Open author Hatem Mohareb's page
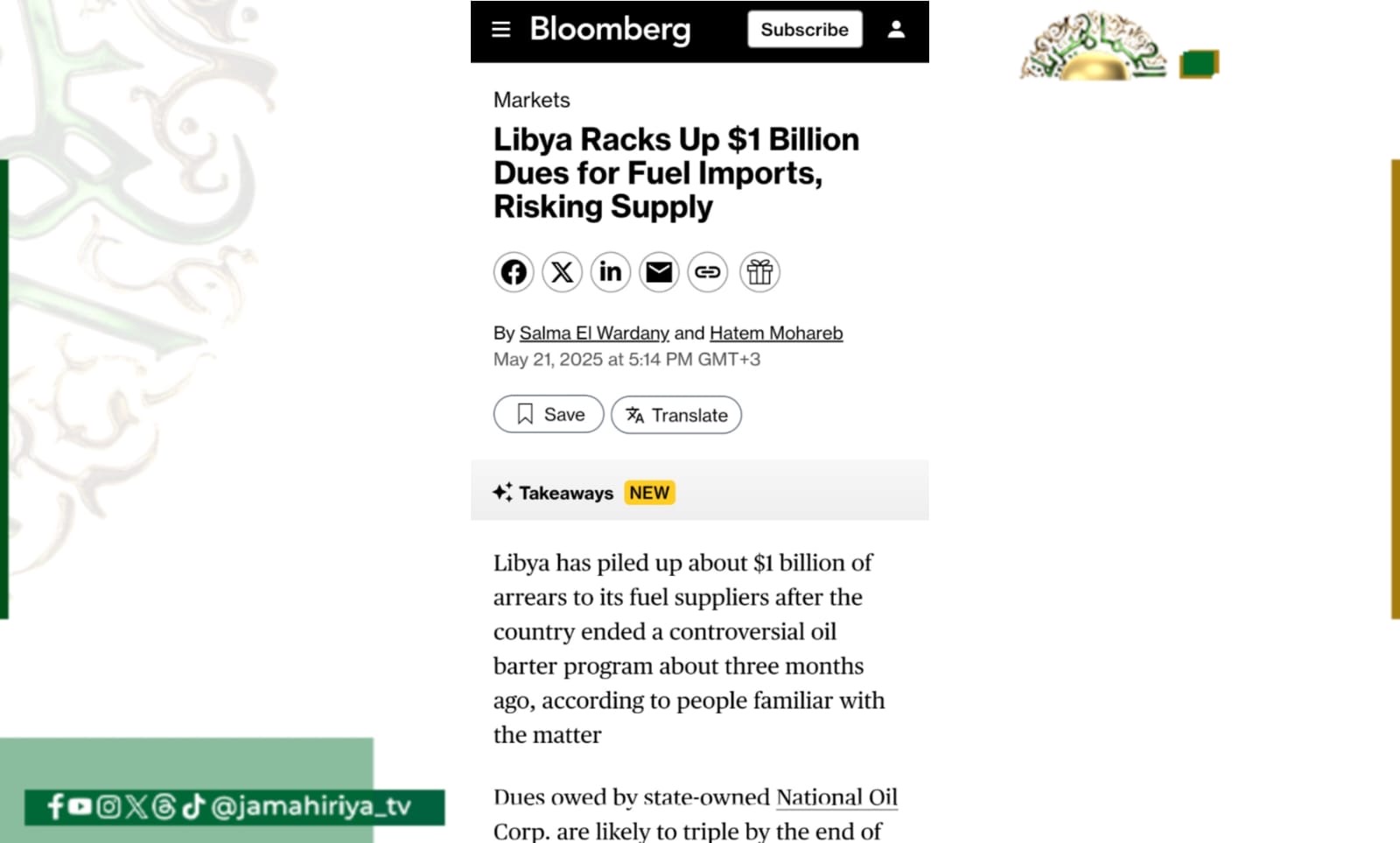Screen dimensions: 1400x843 776,334
